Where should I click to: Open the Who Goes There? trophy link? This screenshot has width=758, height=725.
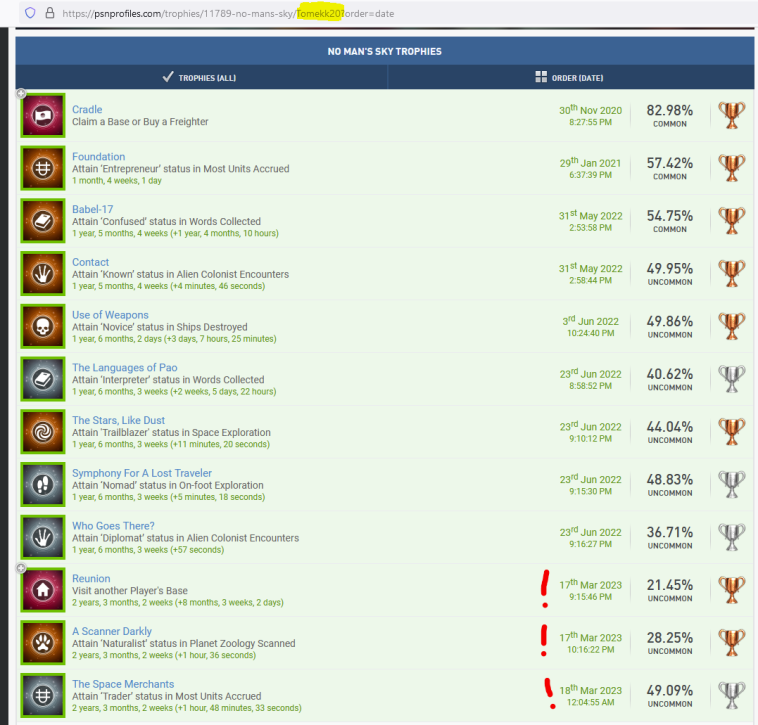pos(113,526)
